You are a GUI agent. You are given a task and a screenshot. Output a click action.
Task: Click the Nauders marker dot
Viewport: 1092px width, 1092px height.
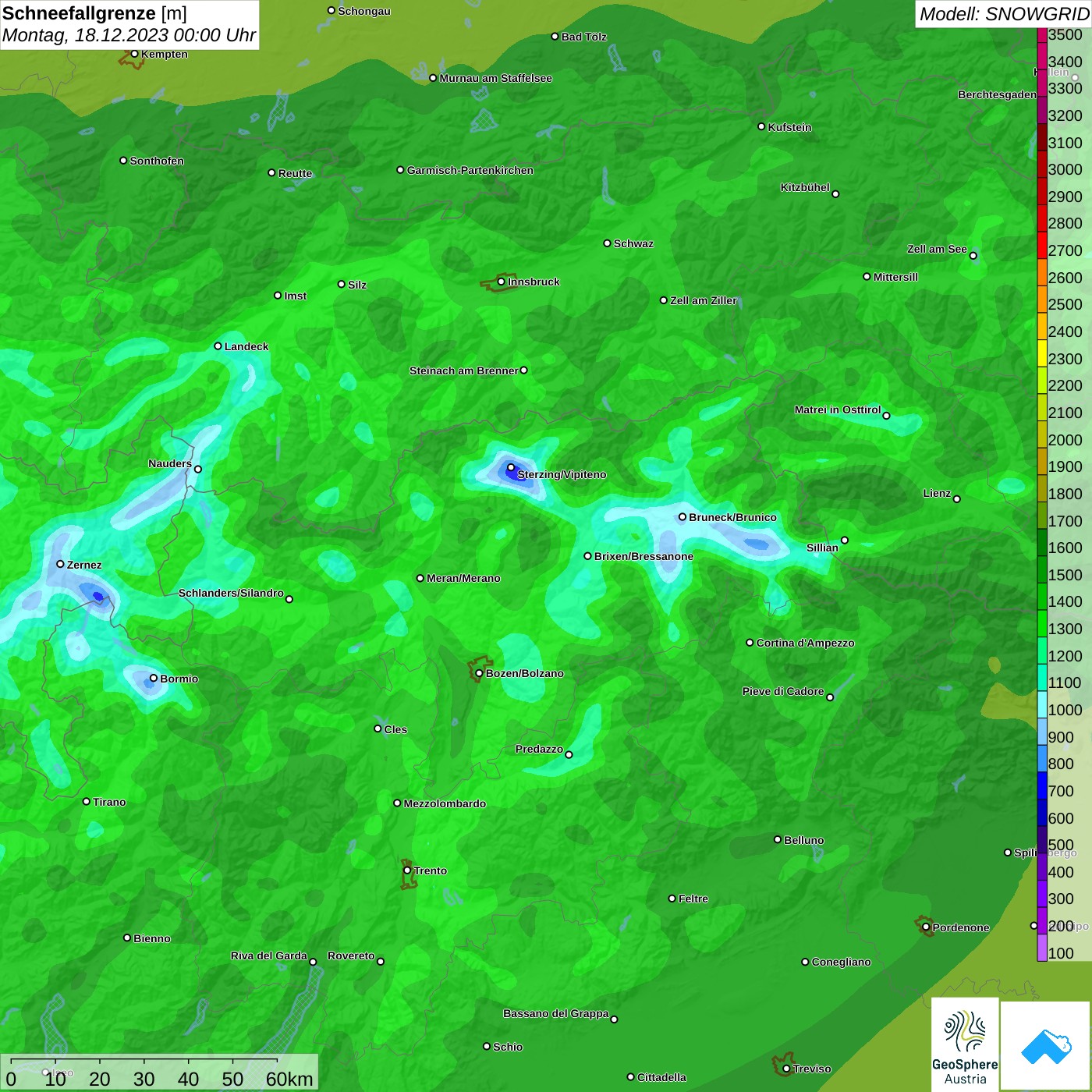(x=198, y=470)
